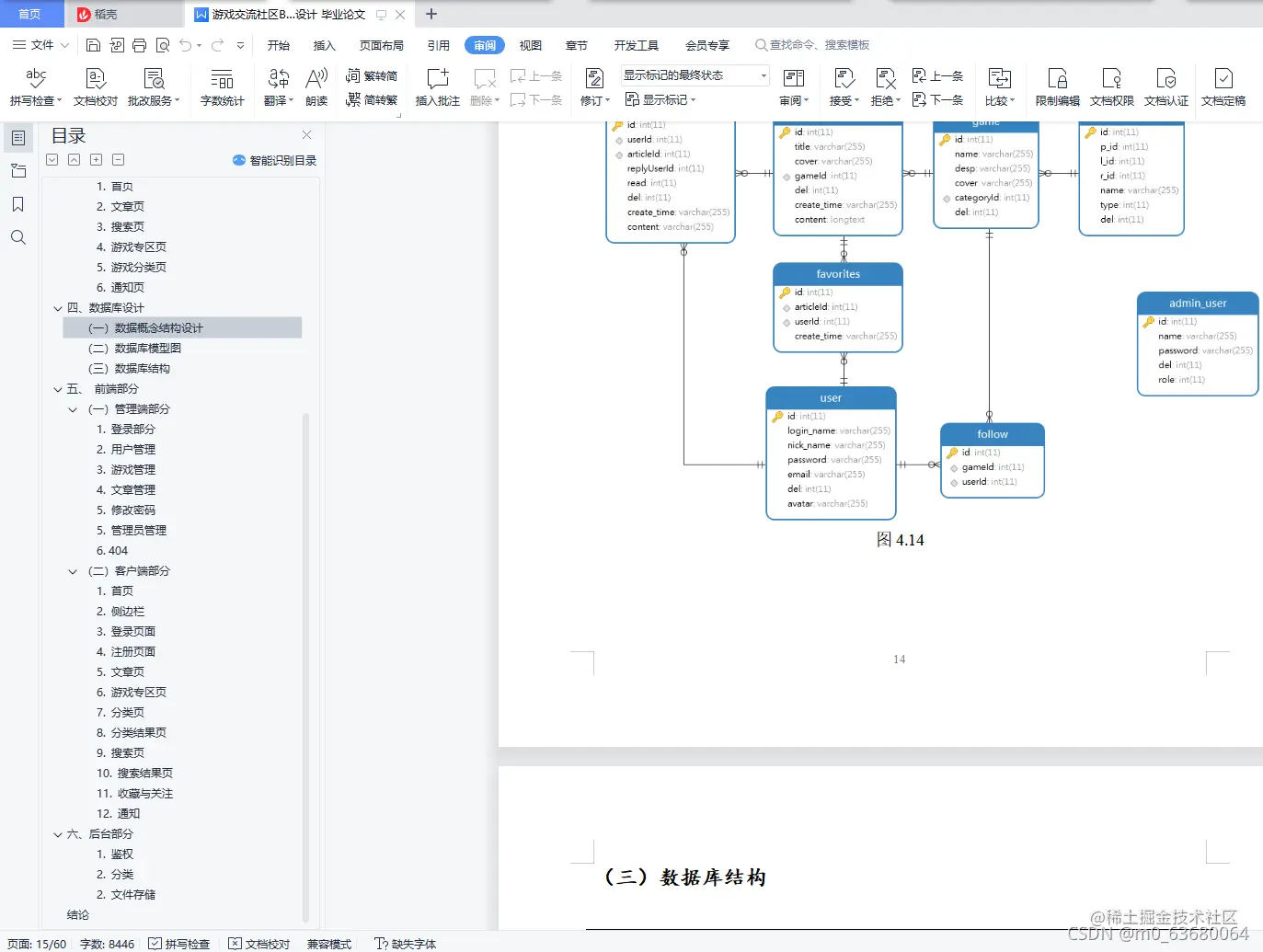Click the print icon in quick access bar

139,45
